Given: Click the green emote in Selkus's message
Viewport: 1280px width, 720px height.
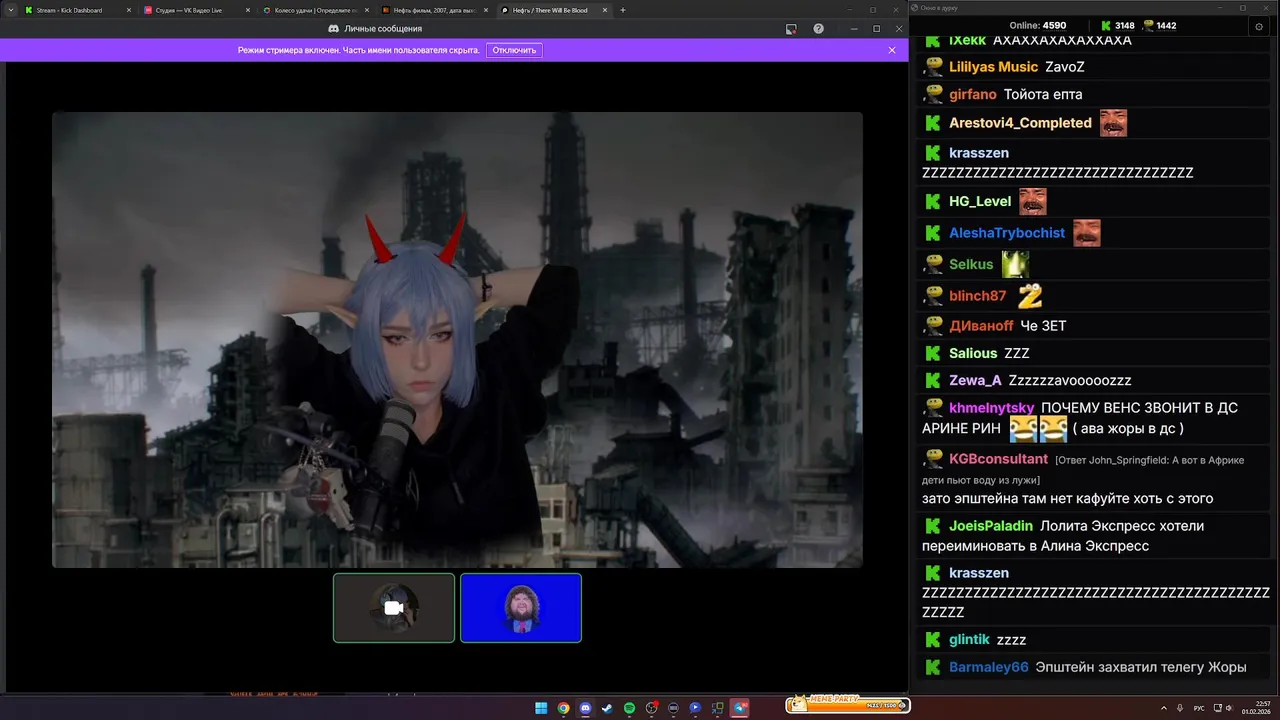Looking at the screenshot, I should click(x=1015, y=265).
